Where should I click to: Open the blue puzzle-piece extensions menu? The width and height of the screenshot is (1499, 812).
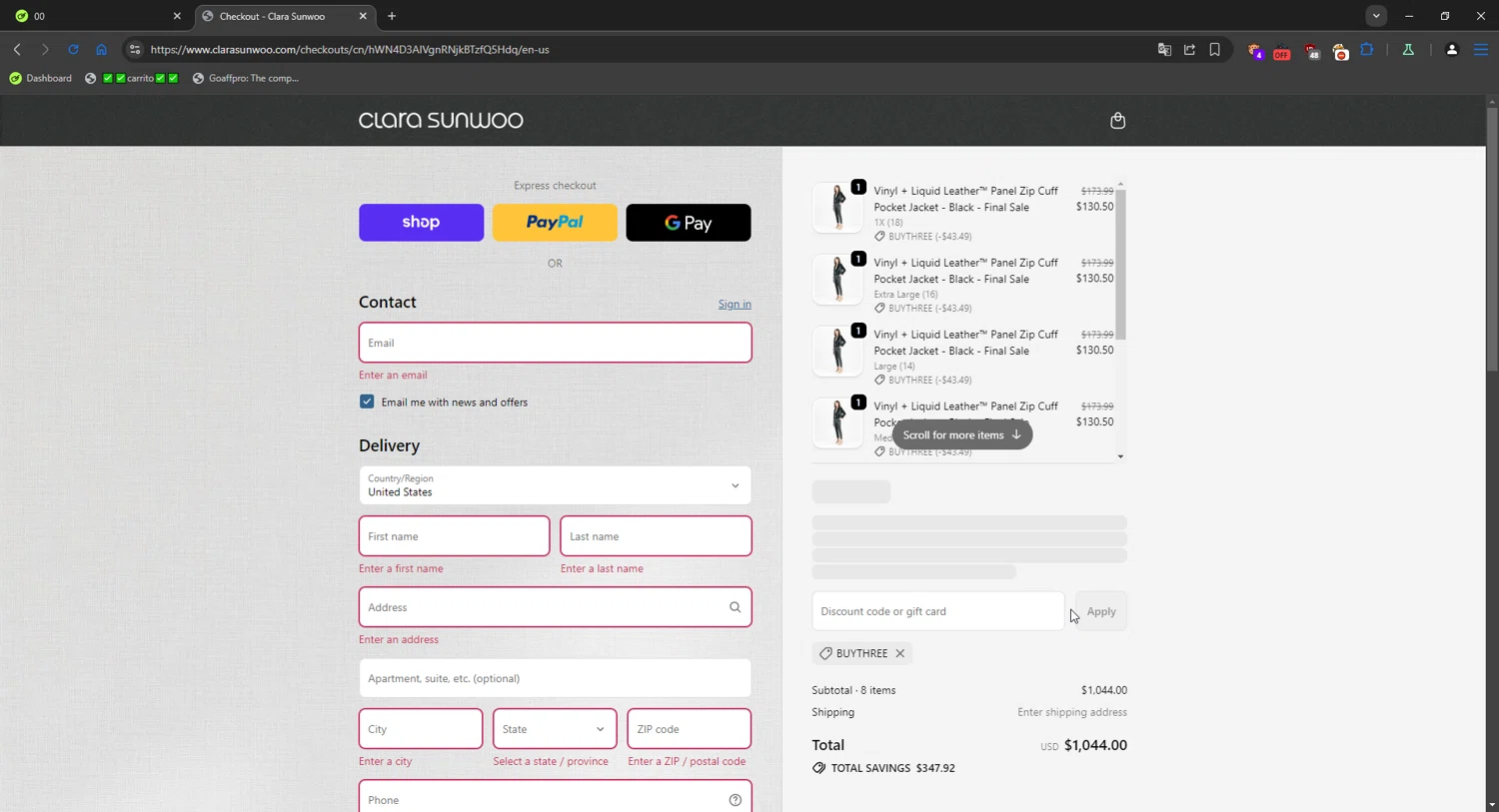[1367, 49]
